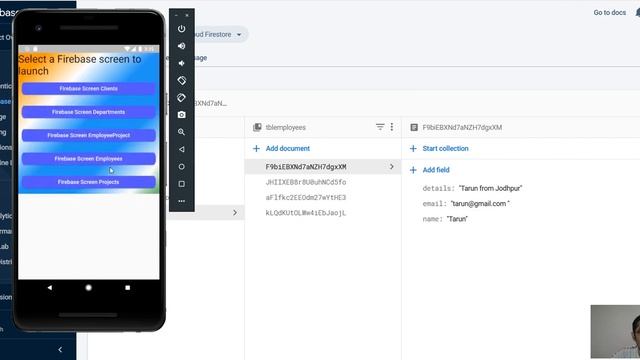Raise volume with emulator volume up icon
This screenshot has width=640, height=360.
coord(182,46)
